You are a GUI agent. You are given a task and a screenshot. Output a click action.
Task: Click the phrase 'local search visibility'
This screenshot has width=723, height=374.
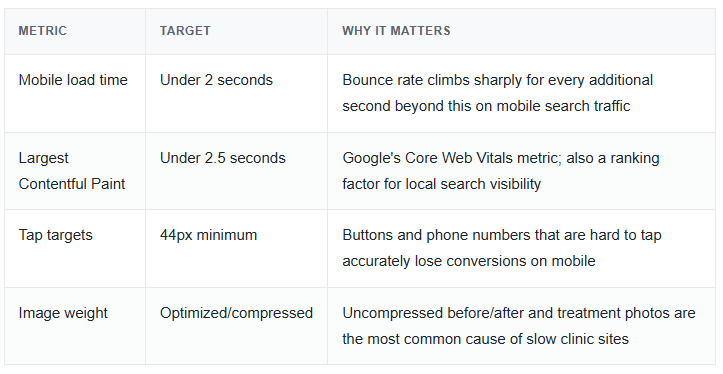pos(473,184)
